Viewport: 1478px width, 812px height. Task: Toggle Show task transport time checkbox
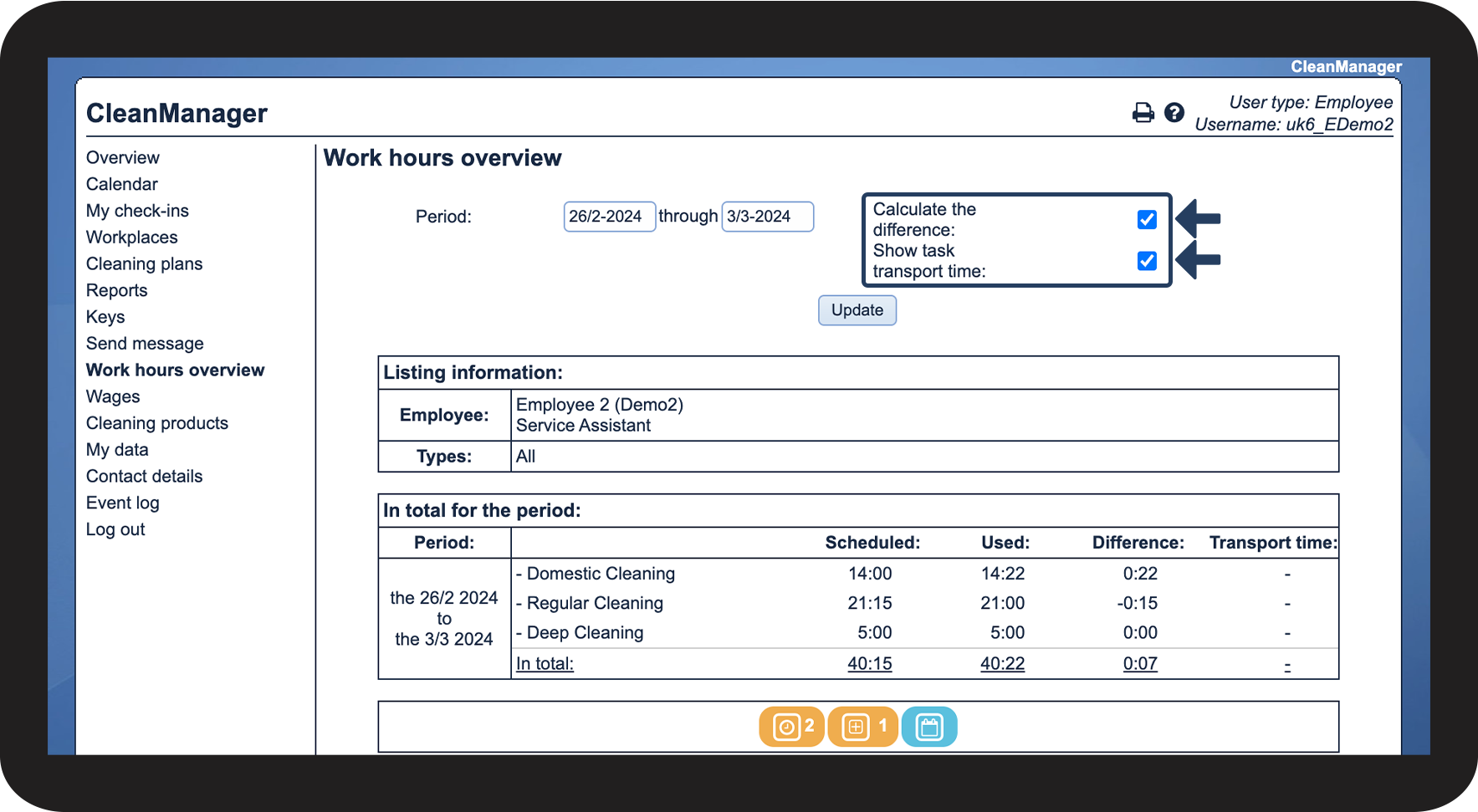[x=1147, y=261]
